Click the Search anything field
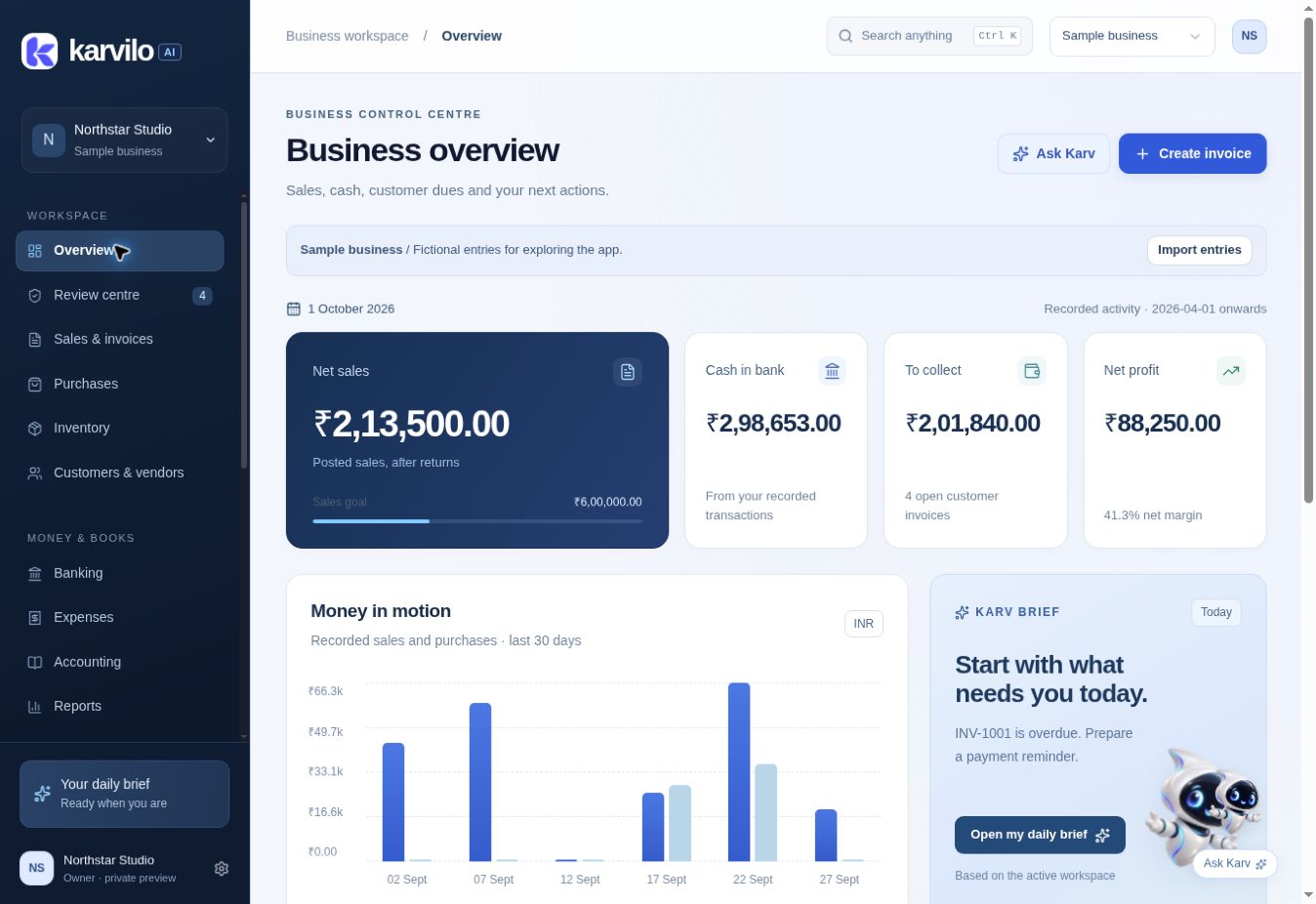 929,36
